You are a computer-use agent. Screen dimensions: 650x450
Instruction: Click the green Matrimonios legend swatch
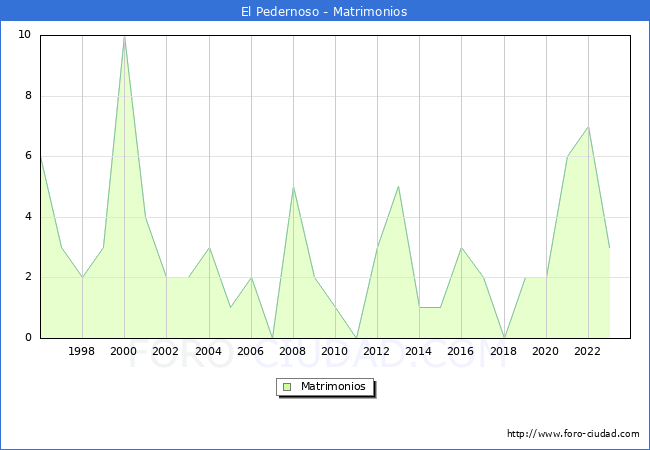[287, 387]
